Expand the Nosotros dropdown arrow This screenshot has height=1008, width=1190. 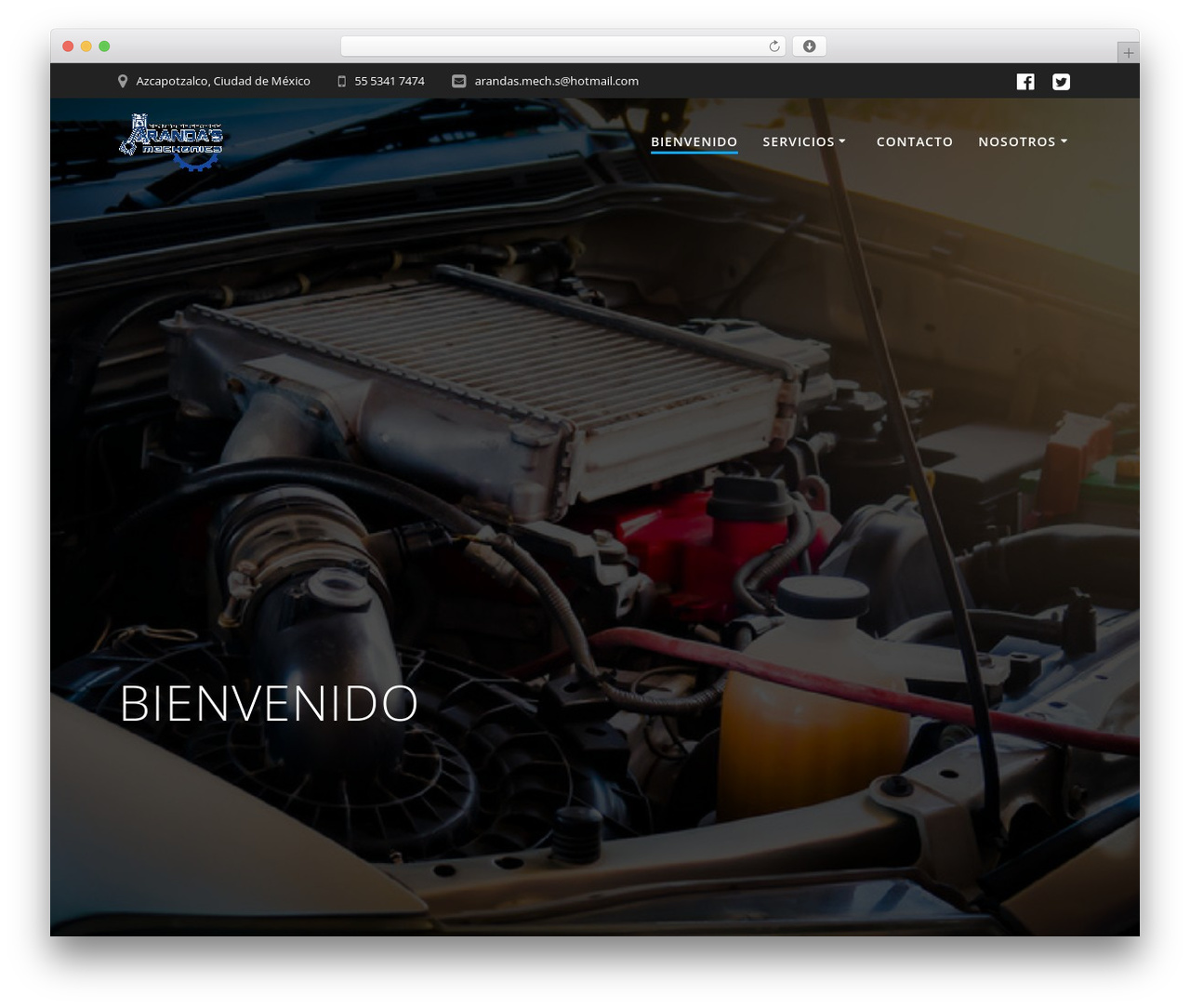(x=1064, y=141)
